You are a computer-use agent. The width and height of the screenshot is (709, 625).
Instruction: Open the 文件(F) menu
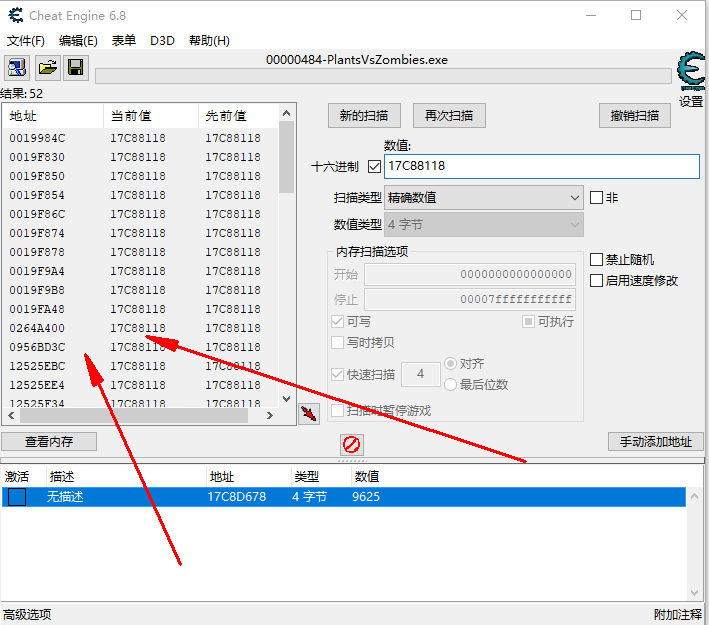pos(26,41)
